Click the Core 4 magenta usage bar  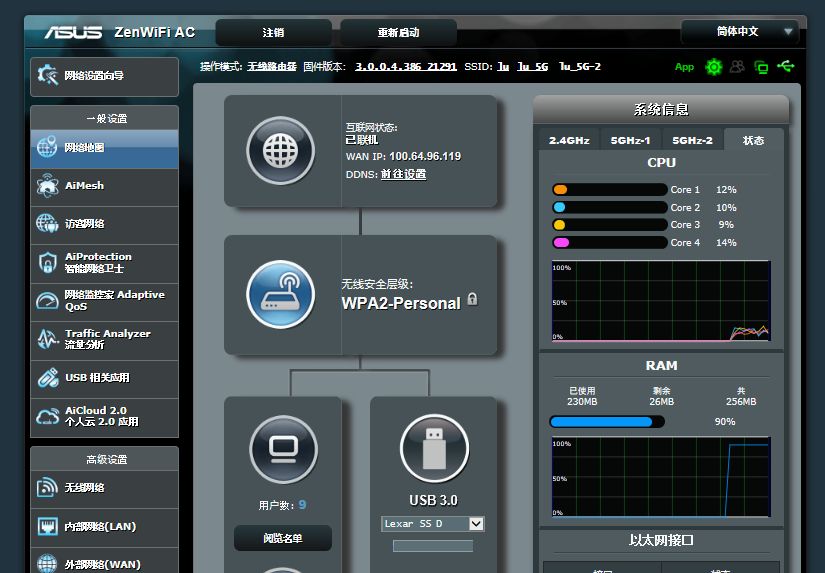click(x=609, y=243)
